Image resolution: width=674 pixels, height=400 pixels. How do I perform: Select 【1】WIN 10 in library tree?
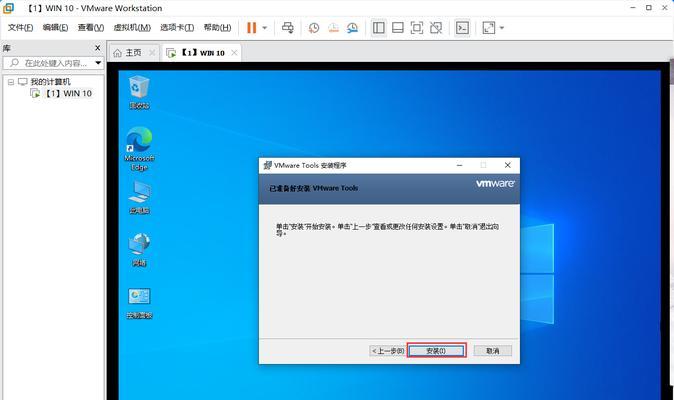(x=69, y=93)
